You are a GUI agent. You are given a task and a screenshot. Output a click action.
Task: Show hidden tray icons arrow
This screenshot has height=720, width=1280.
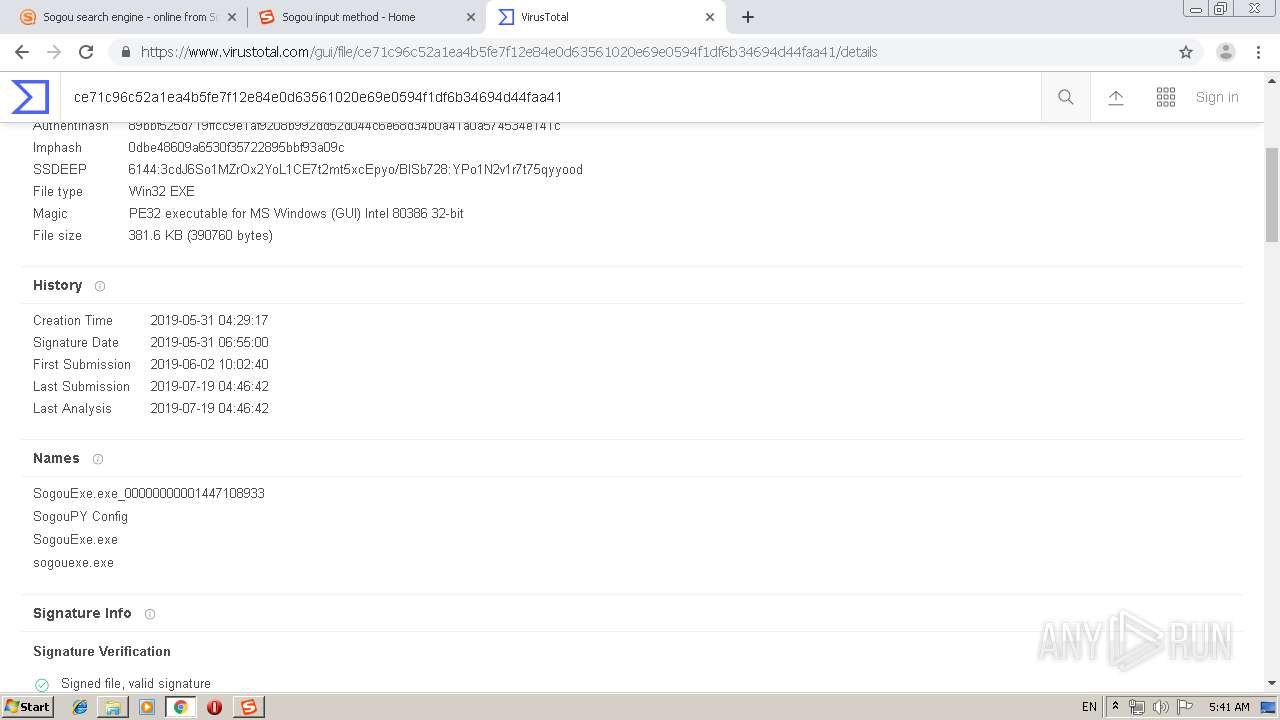coord(1115,707)
